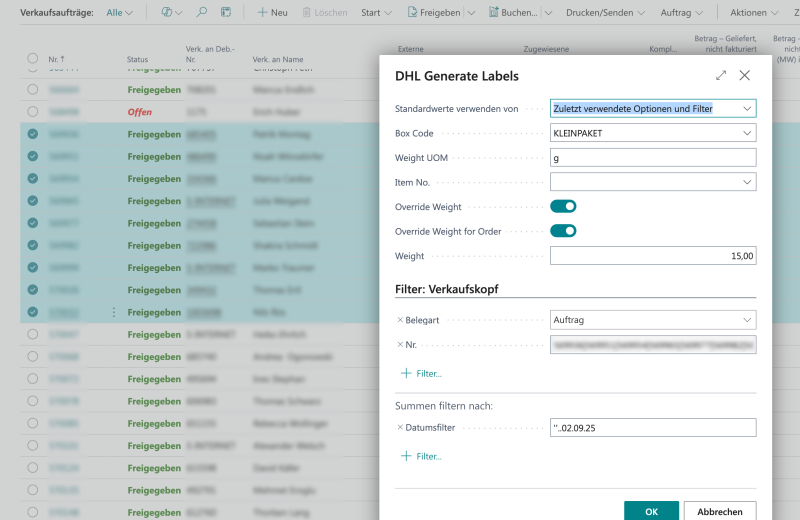Click the Löschen trash button
Image resolution: width=800 pixels, height=520 pixels.
(325, 12)
